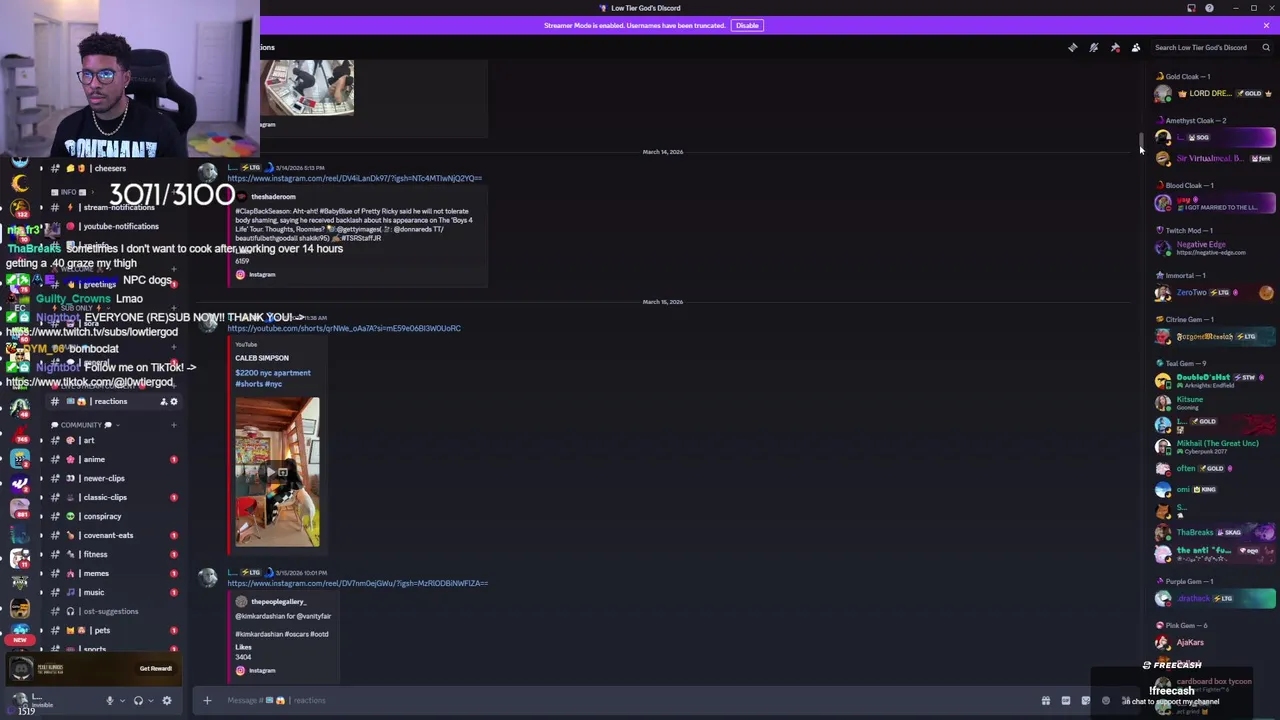Open headphones output options dropdown arrow
The height and width of the screenshot is (720, 1280).
(x=149, y=700)
